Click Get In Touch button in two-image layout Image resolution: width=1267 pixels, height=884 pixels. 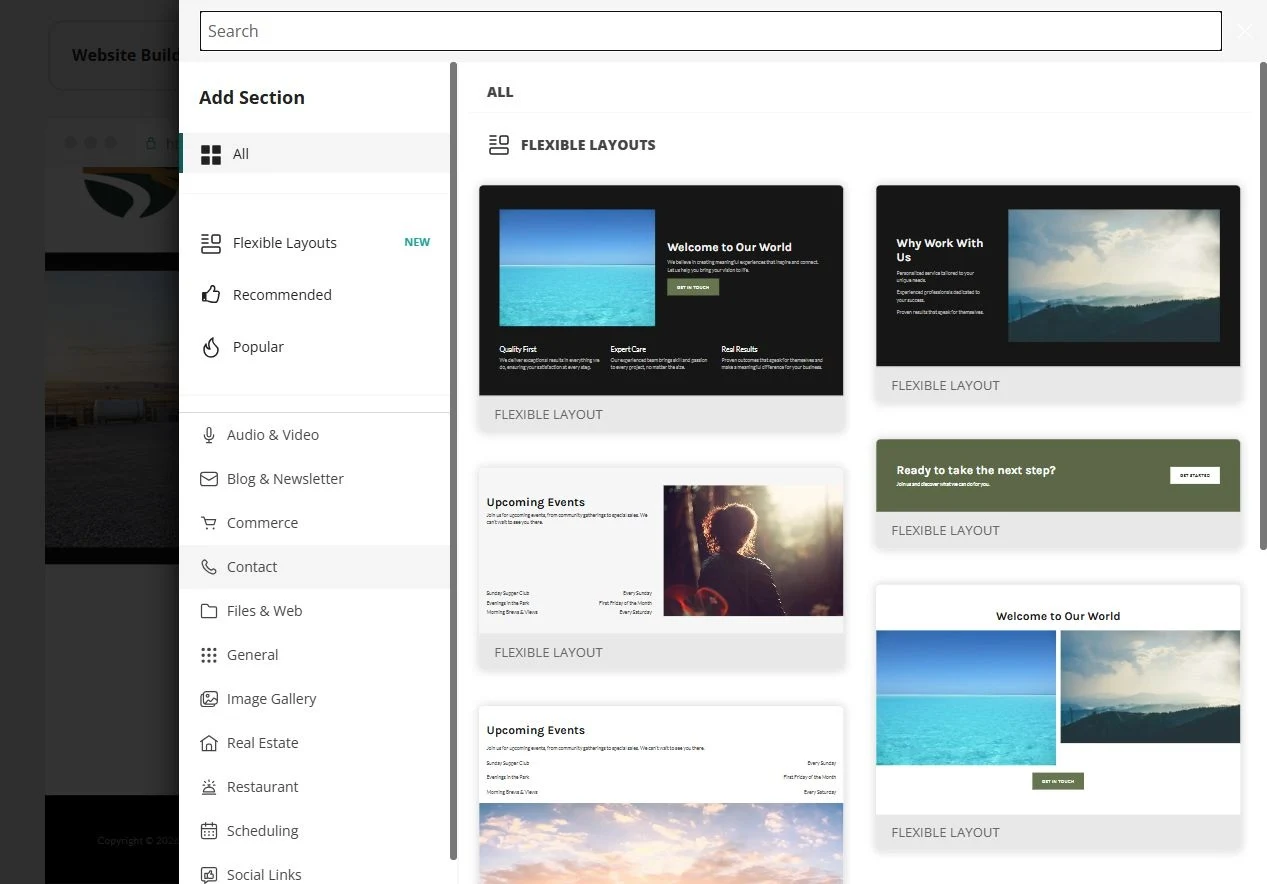1058,781
